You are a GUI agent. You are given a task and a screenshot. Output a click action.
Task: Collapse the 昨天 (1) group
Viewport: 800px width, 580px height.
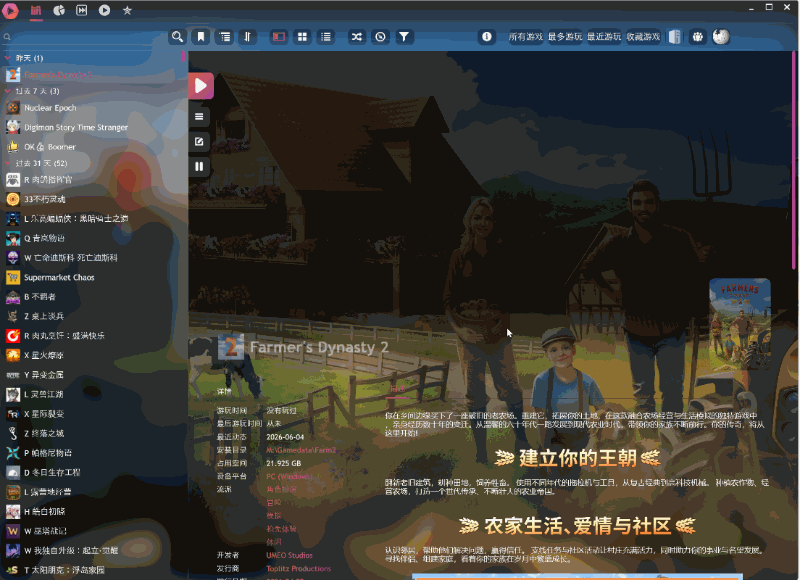(x=8, y=58)
